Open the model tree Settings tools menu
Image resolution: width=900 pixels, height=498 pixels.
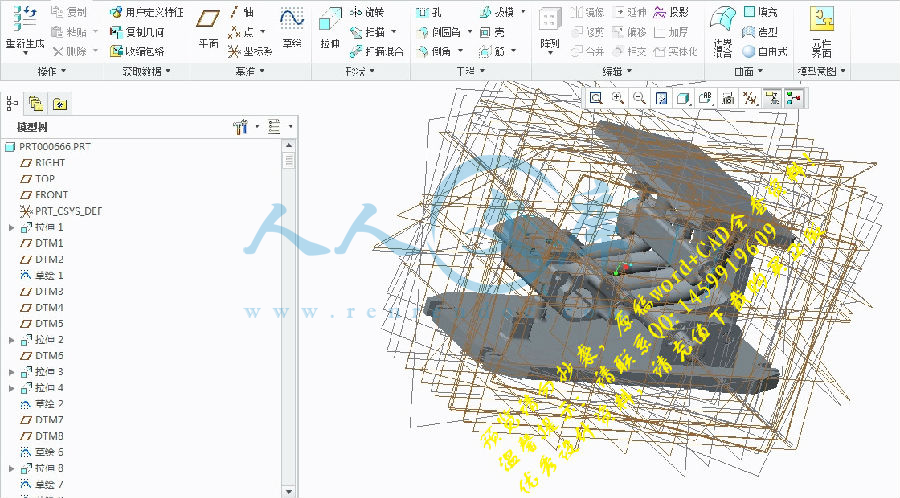coord(245,127)
